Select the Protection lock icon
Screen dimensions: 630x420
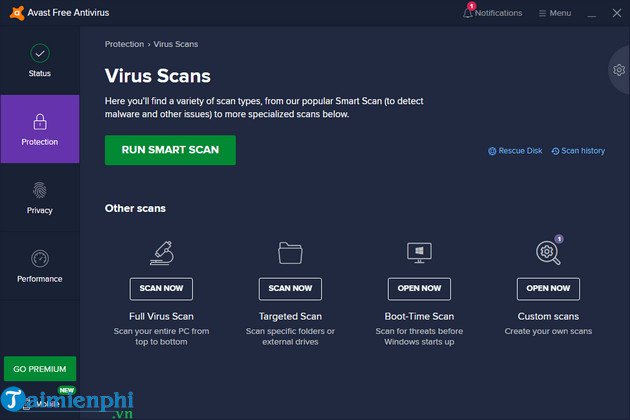point(40,121)
